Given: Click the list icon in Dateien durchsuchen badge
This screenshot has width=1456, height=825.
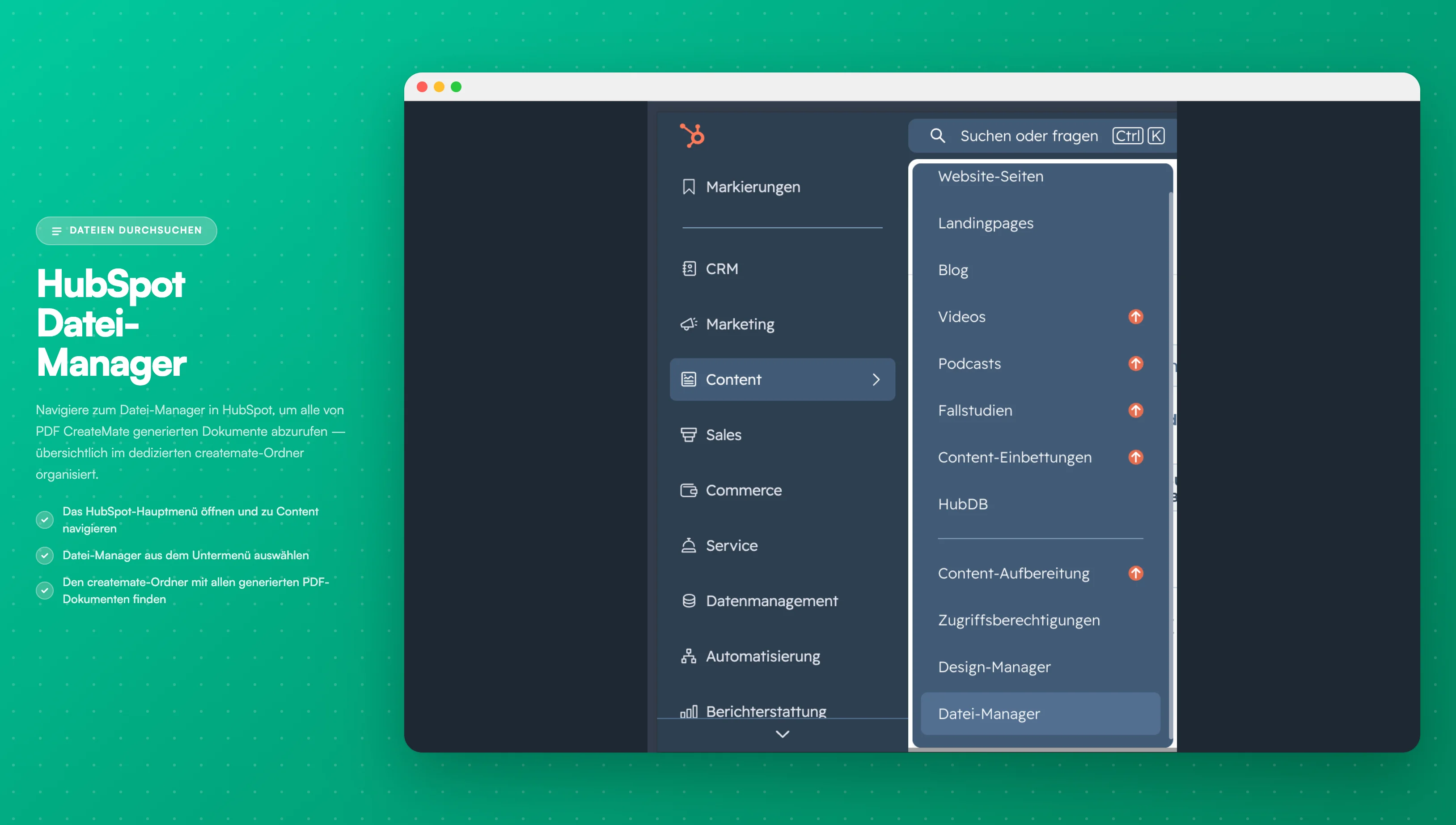Looking at the screenshot, I should pyautogui.click(x=57, y=230).
